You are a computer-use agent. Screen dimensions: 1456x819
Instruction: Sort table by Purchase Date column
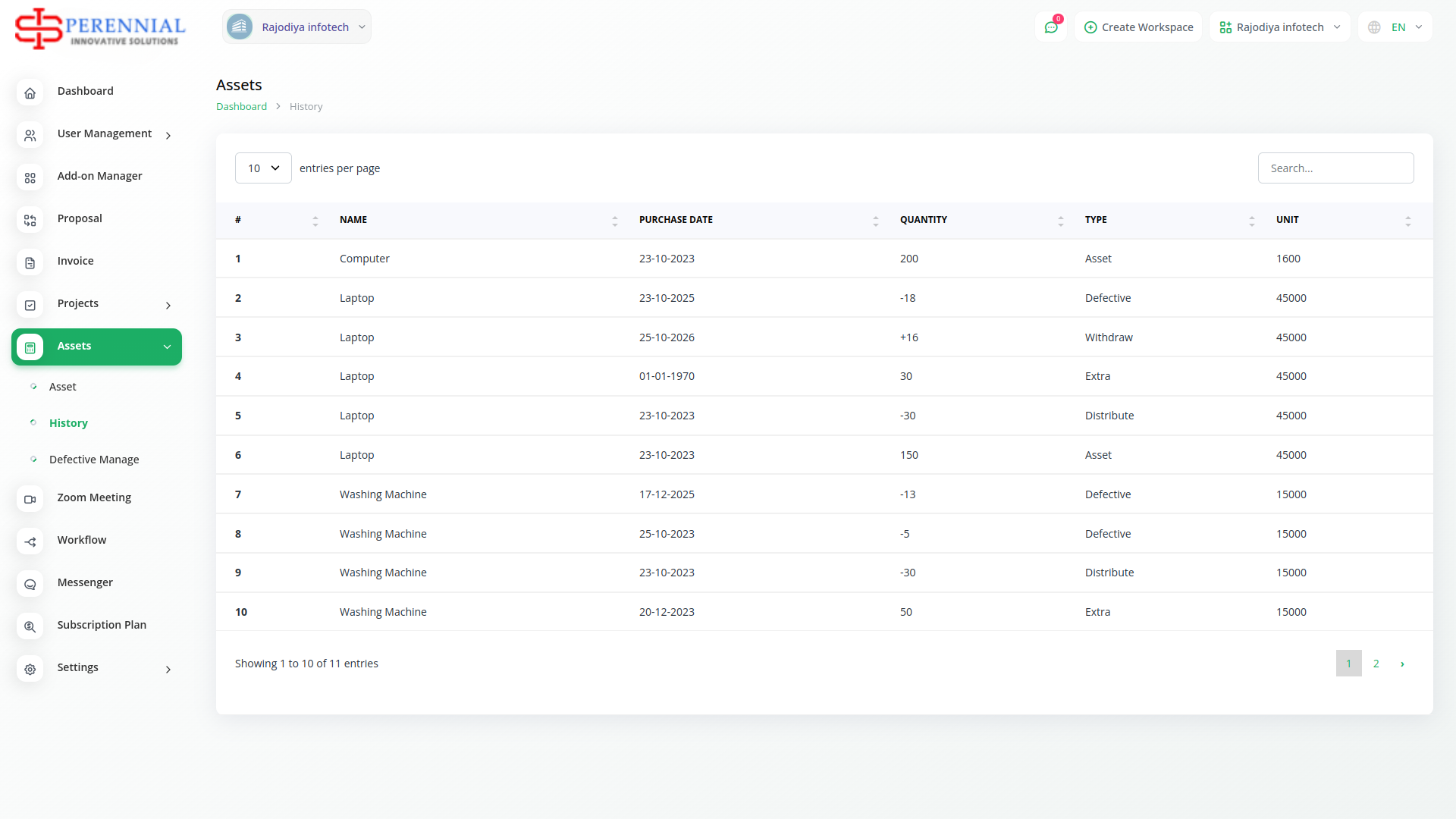point(676,220)
